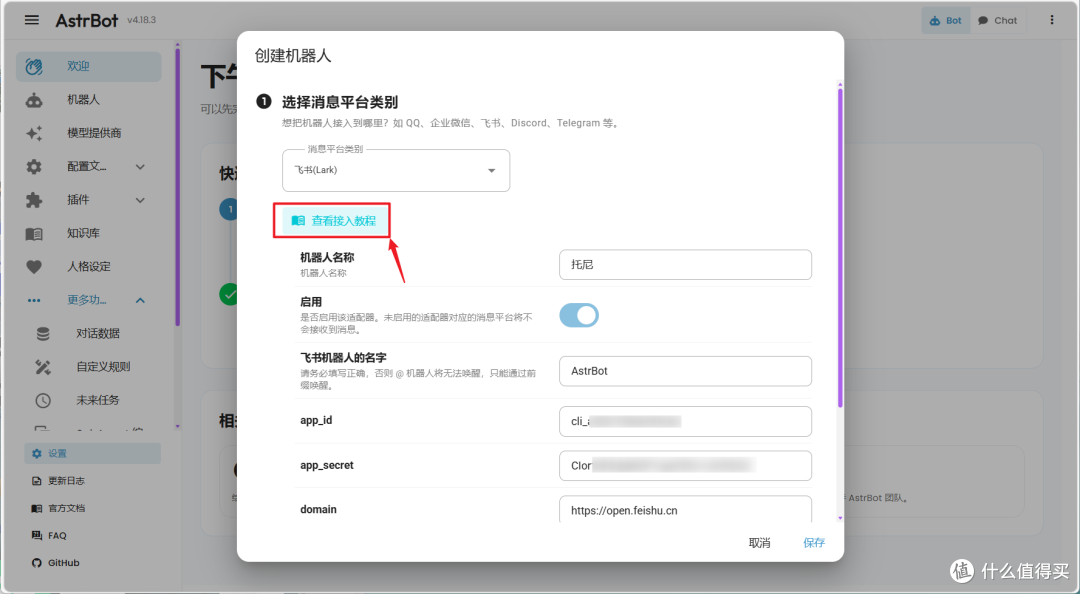Click the AstrBot logo title
The height and width of the screenshot is (594, 1080).
(x=87, y=20)
